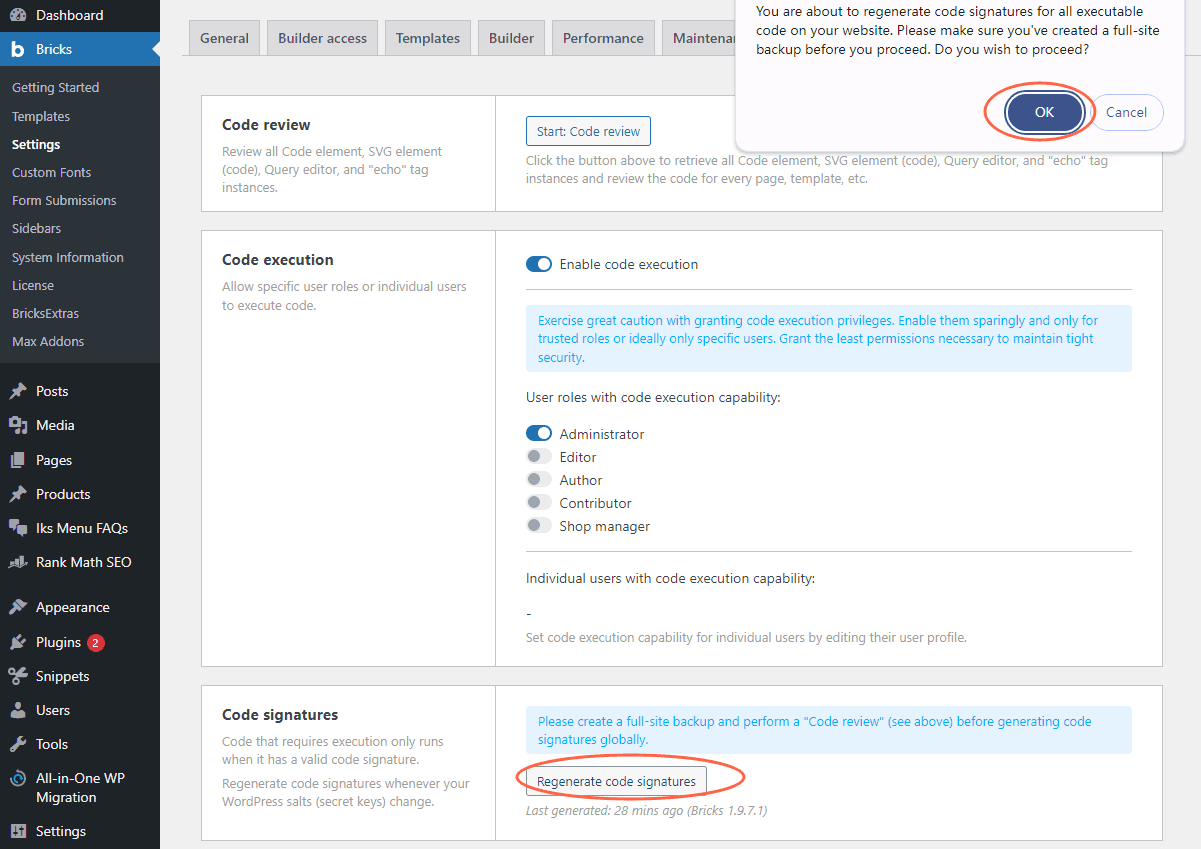Viewport: 1201px width, 849px height.
Task: Click the Code signatures section heading
Action: (280, 715)
